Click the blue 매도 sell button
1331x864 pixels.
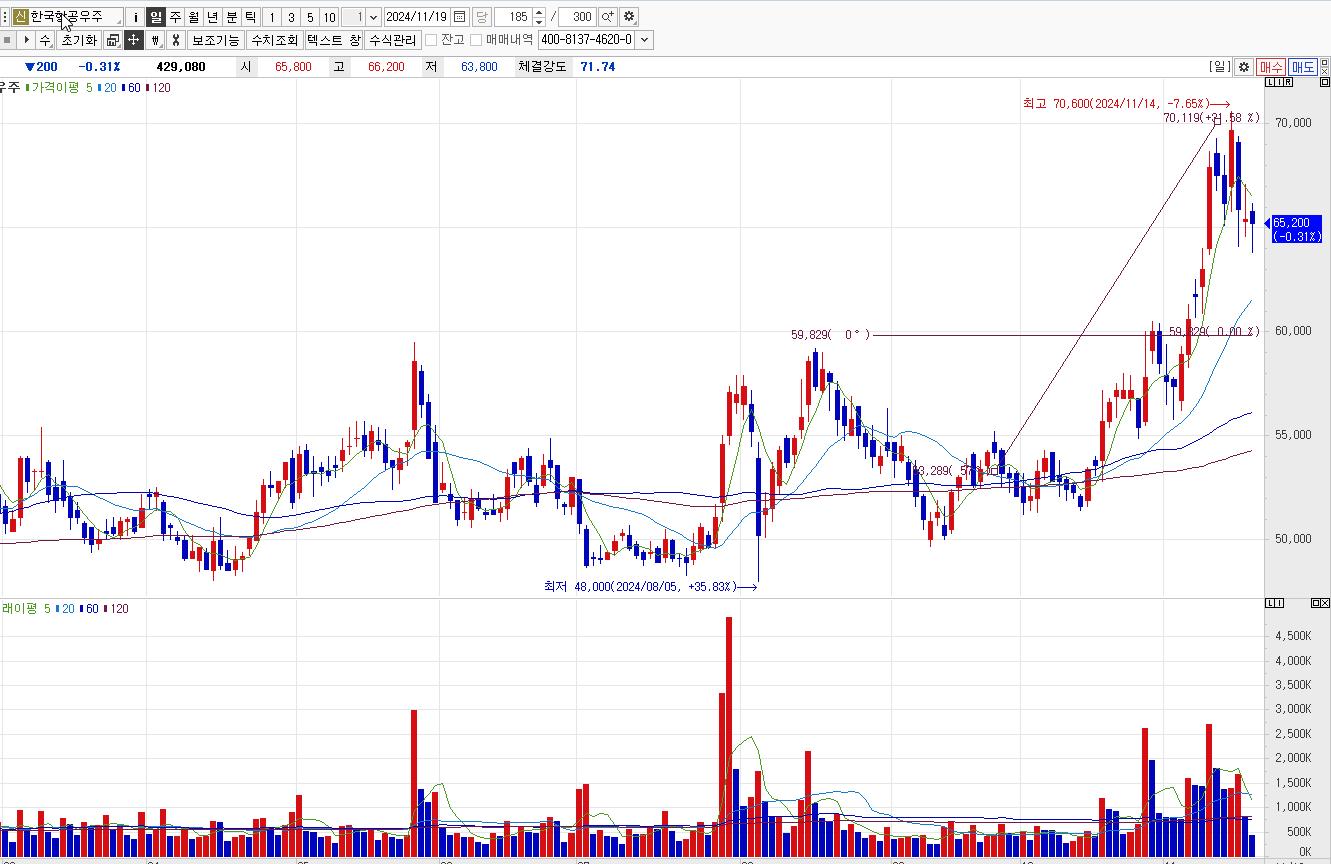click(1302, 67)
